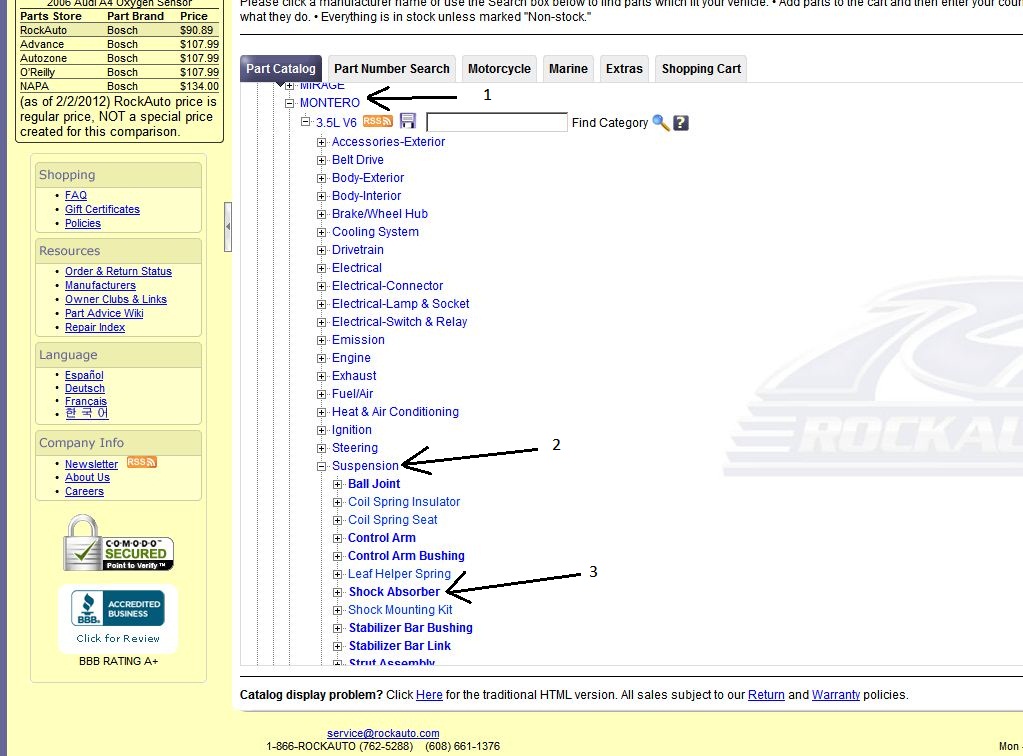This screenshot has height=756, width=1023.
Task: Switch language to Korean
Action: point(87,414)
